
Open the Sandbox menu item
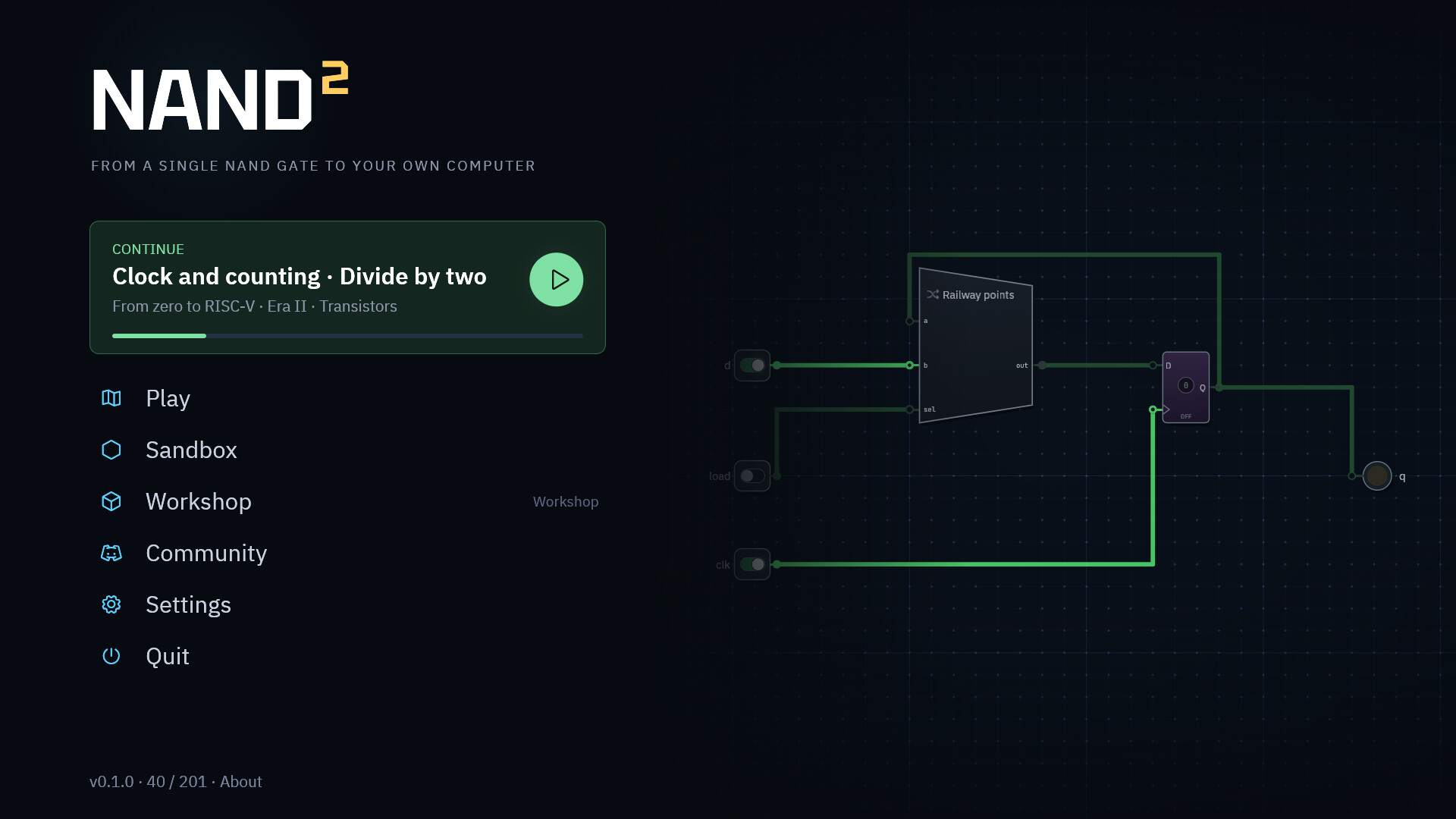[x=347, y=450]
